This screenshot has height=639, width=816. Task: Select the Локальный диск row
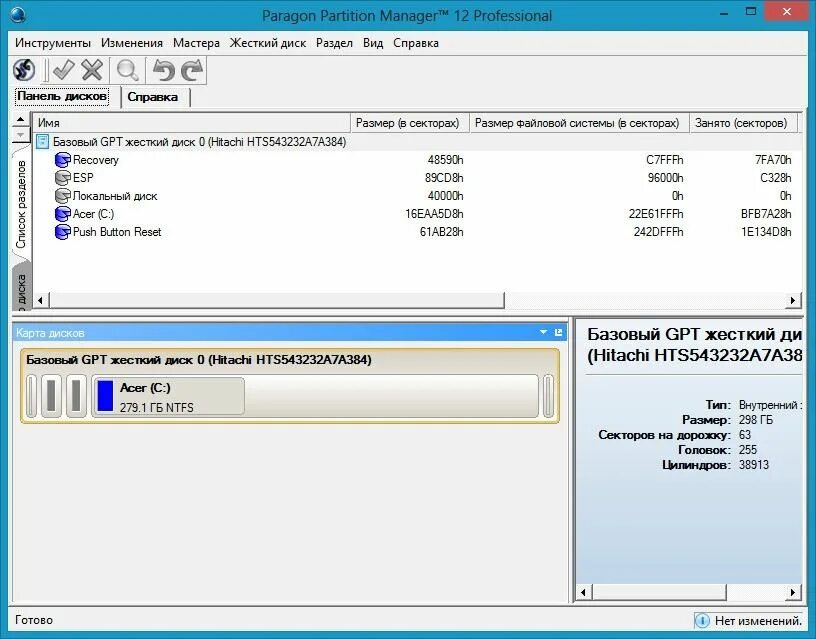[x=416, y=196]
